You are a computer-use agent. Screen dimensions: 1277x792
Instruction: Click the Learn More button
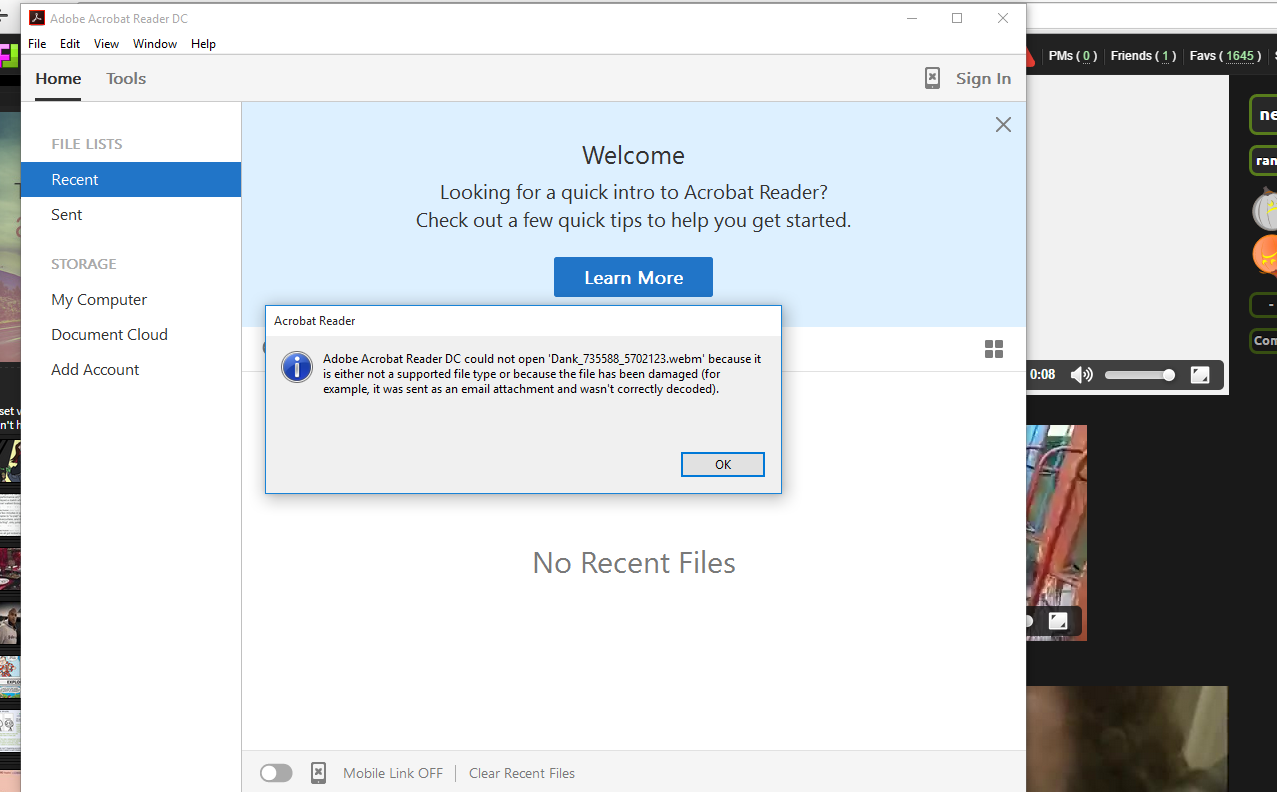point(633,277)
